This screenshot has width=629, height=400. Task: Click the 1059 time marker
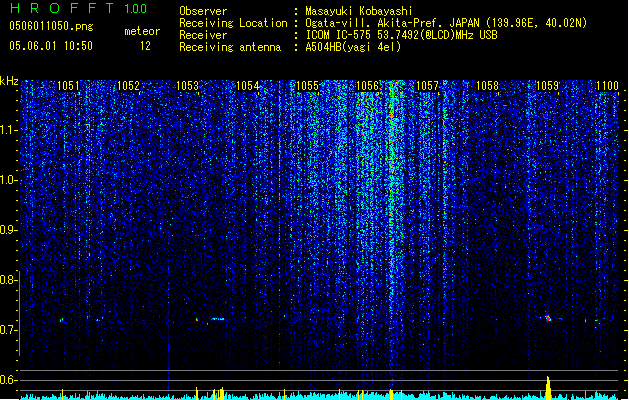pyautogui.click(x=547, y=86)
